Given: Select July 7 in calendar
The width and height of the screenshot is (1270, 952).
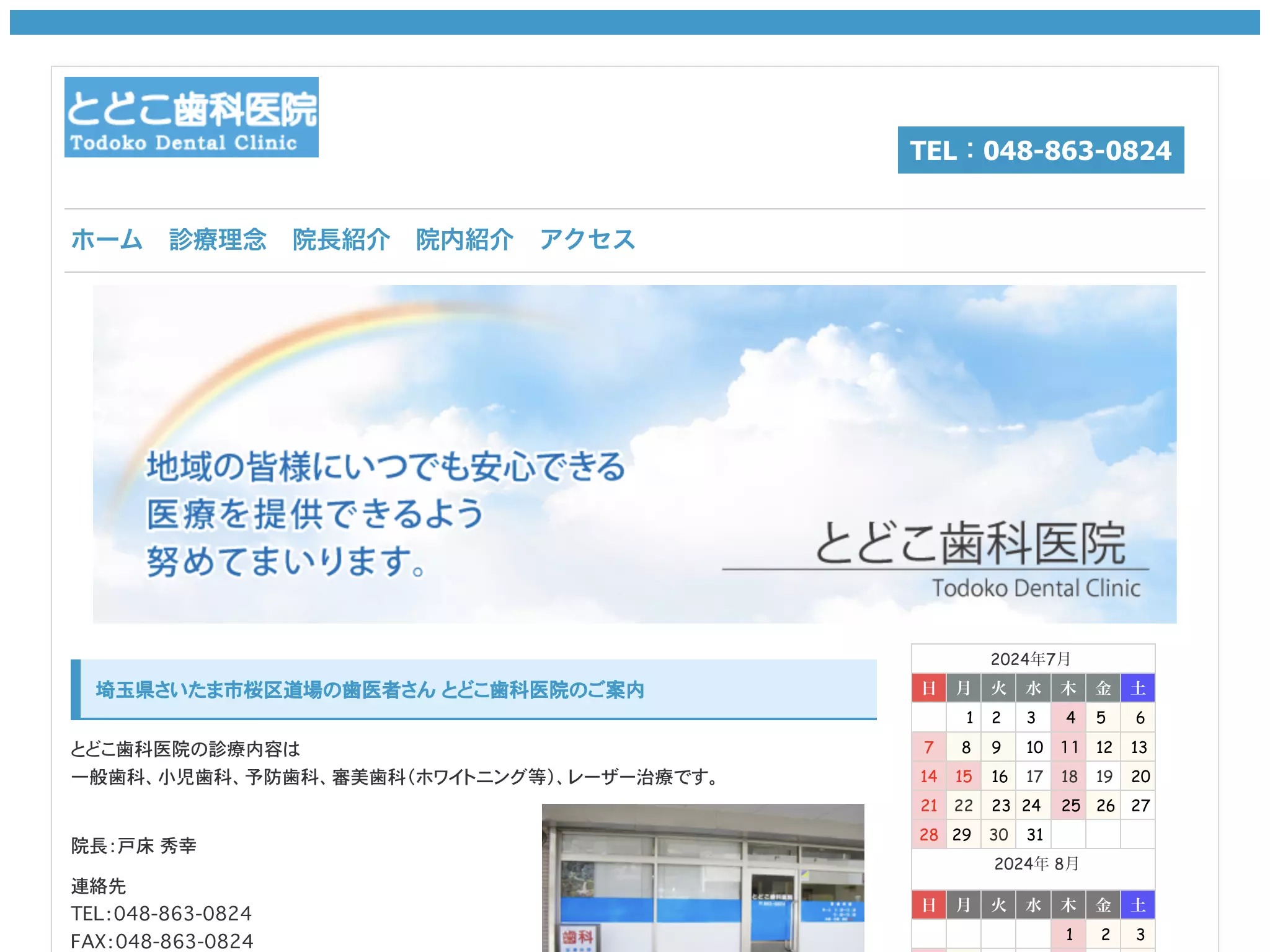Looking at the screenshot, I should click(x=929, y=747).
